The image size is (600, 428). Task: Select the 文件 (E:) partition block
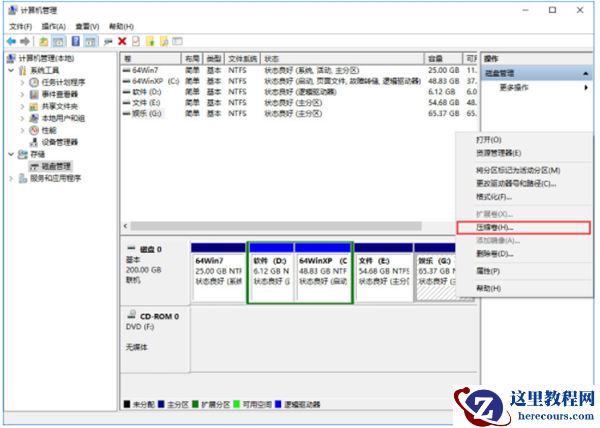[x=383, y=272]
